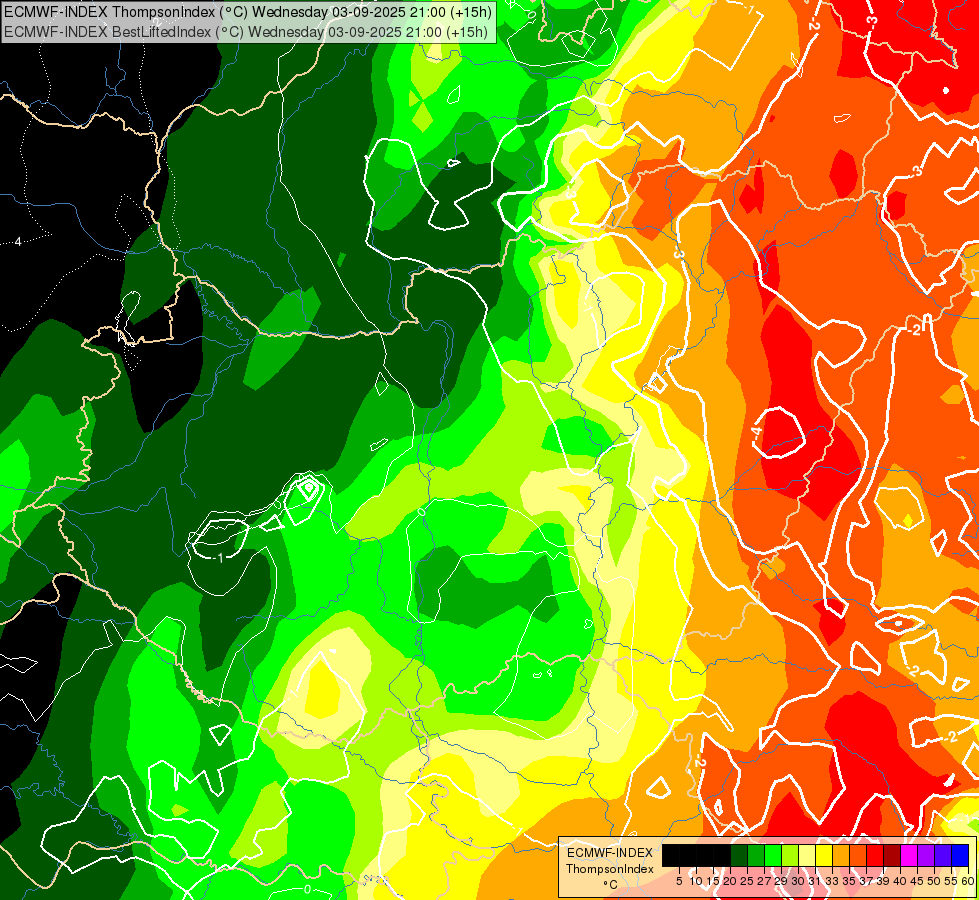This screenshot has width=979, height=900.
Task: Click legend tick value 27
Action: click(x=764, y=881)
